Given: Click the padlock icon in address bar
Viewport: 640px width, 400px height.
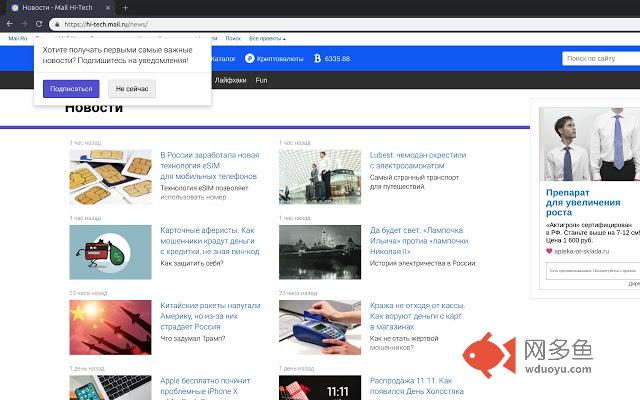Looking at the screenshot, I should click(x=57, y=24).
